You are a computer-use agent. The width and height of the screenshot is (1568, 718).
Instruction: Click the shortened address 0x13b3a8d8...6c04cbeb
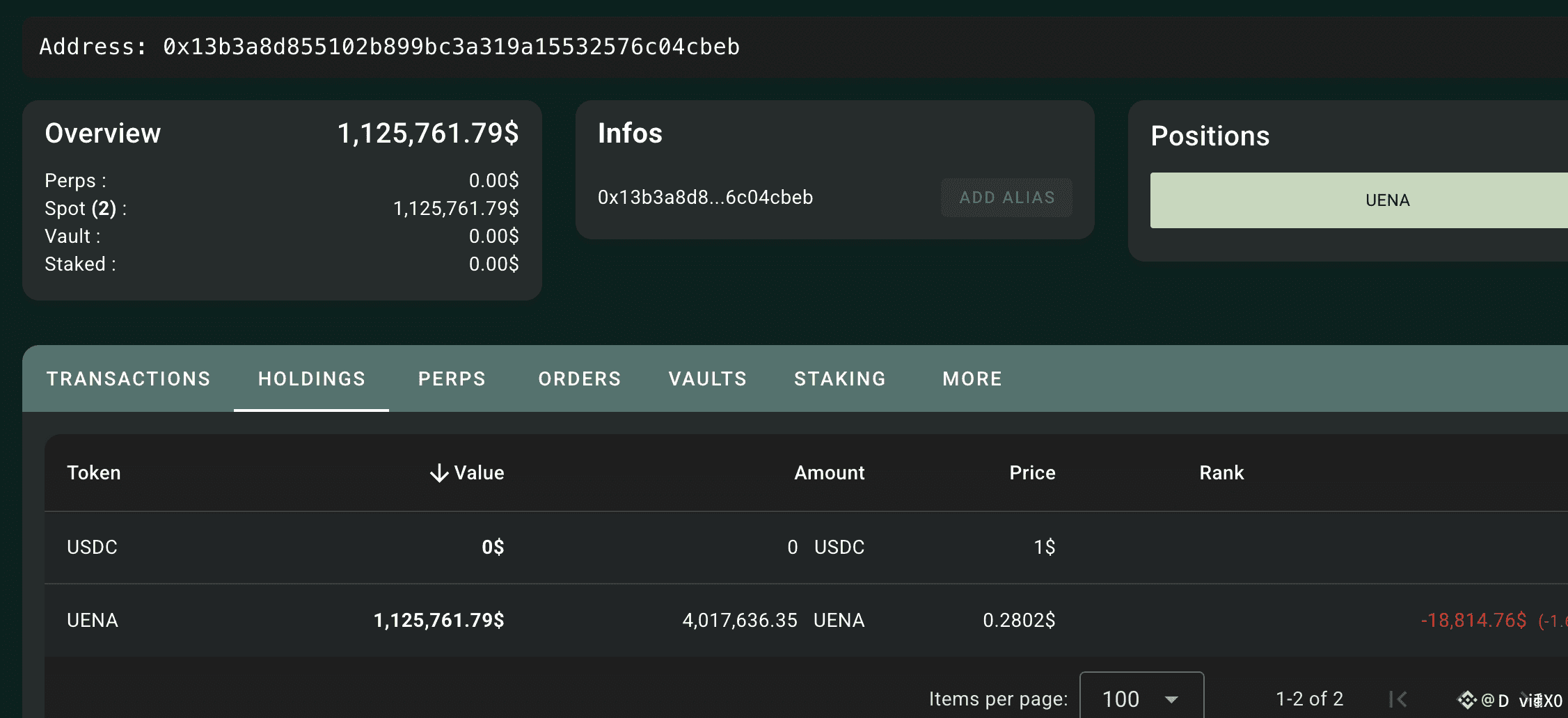click(705, 198)
